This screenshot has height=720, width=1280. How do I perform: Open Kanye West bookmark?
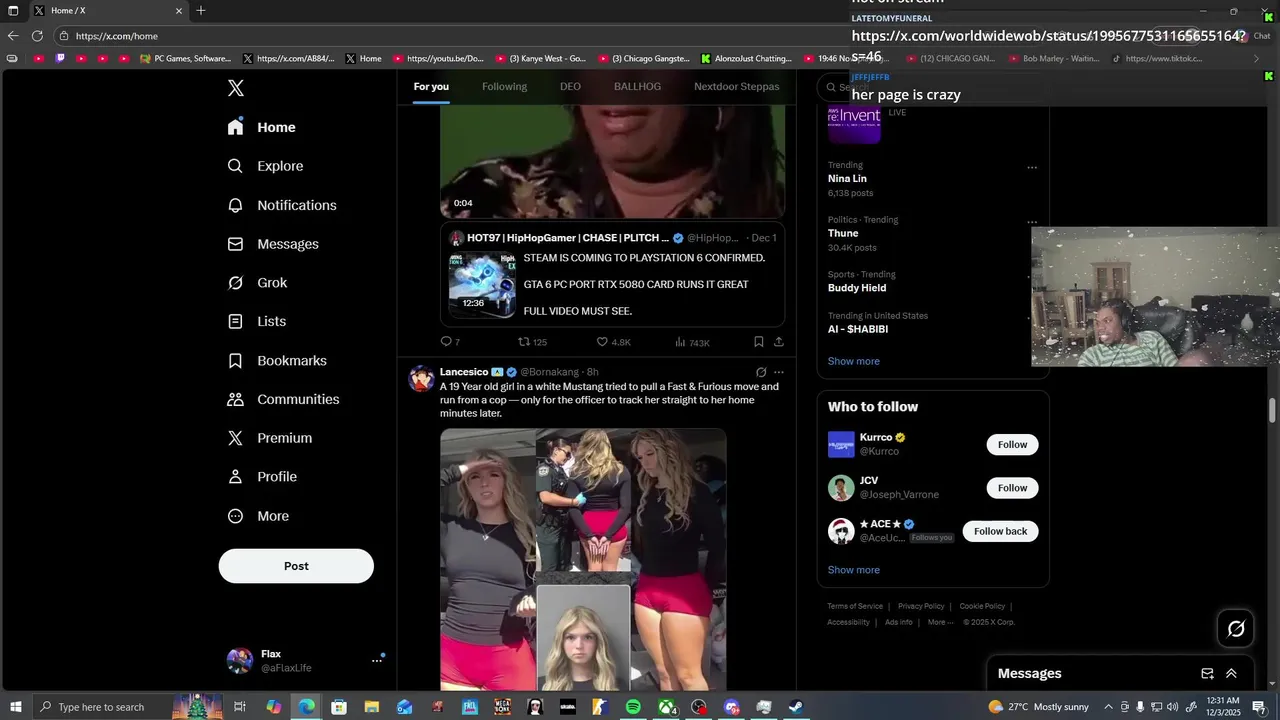[x=540, y=59]
